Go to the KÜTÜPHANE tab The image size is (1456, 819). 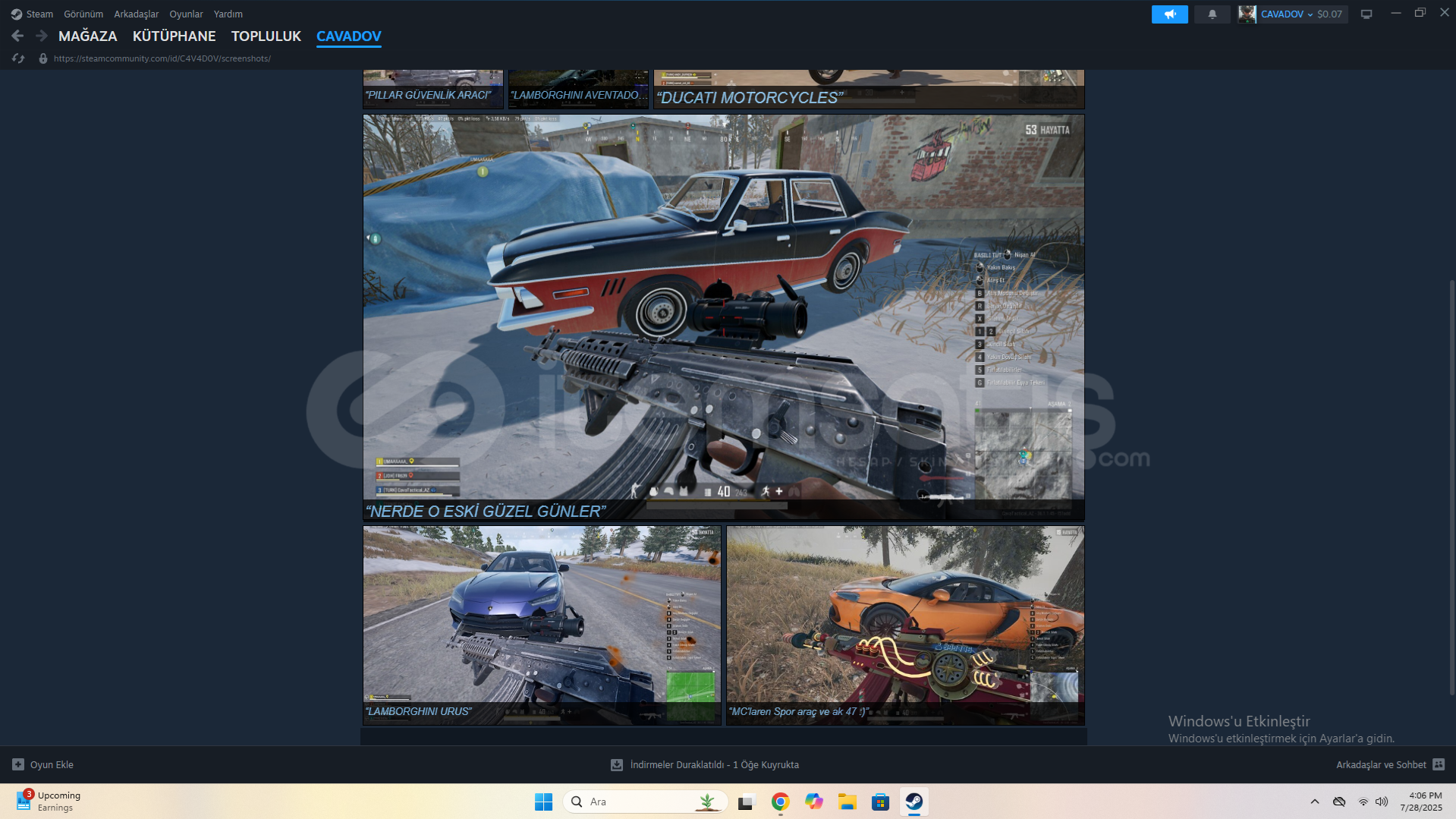[175, 36]
